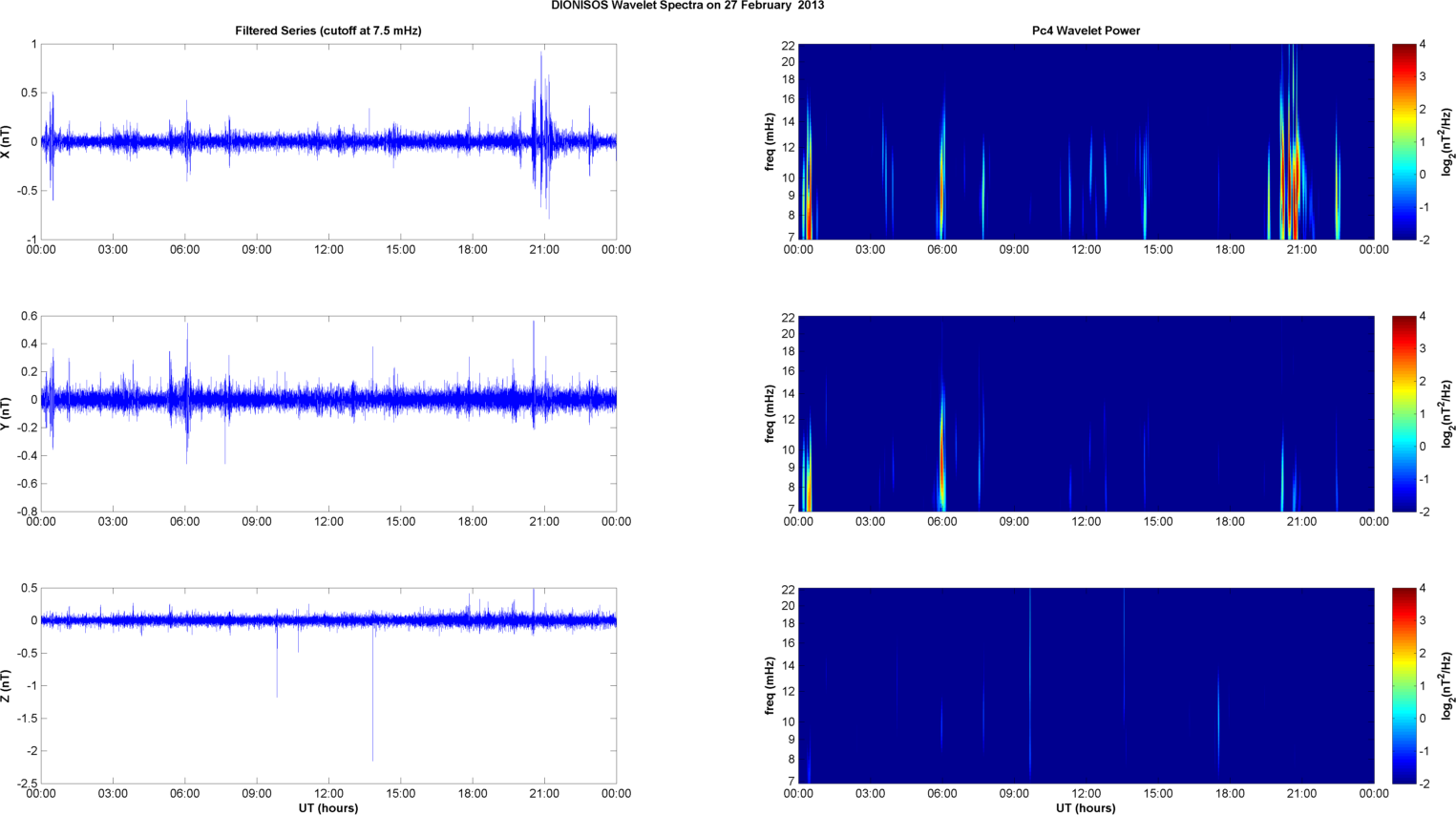Click 'UT (hours)' label under the Z time series
The height and width of the screenshot is (815, 1456).
coord(327,807)
